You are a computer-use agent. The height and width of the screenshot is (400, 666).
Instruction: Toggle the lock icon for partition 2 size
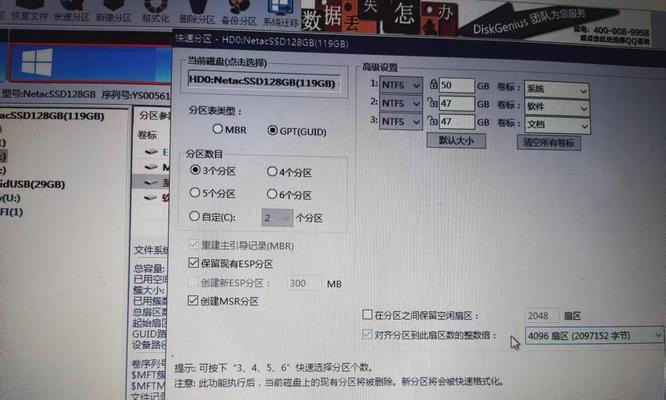coord(432,102)
